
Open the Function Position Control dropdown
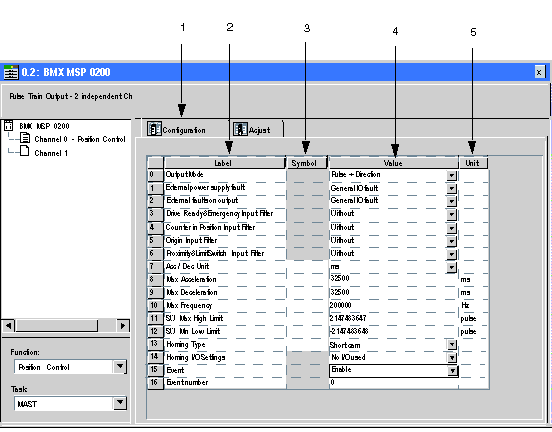[120, 367]
